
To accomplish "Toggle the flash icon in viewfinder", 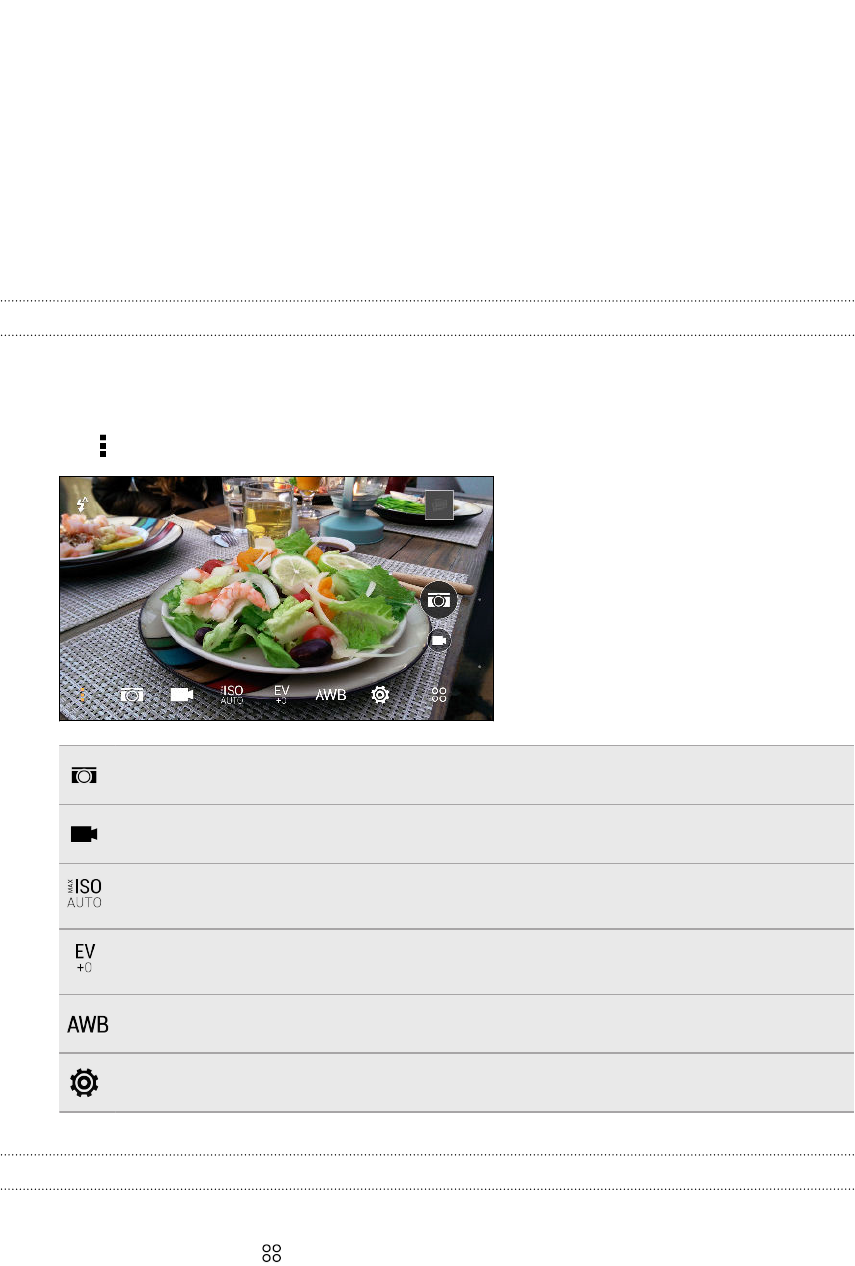I will click(x=83, y=506).
